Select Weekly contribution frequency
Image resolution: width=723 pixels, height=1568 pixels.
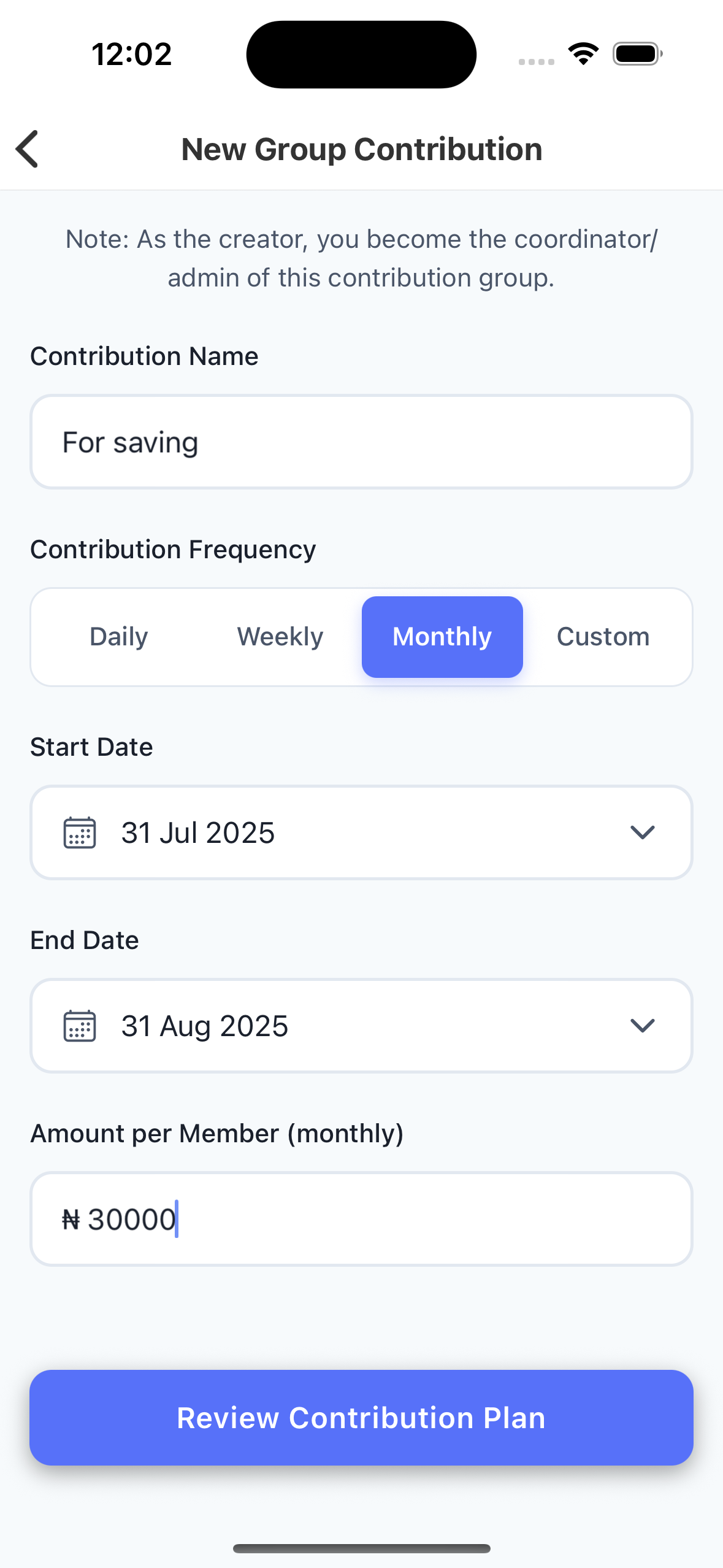tap(280, 637)
